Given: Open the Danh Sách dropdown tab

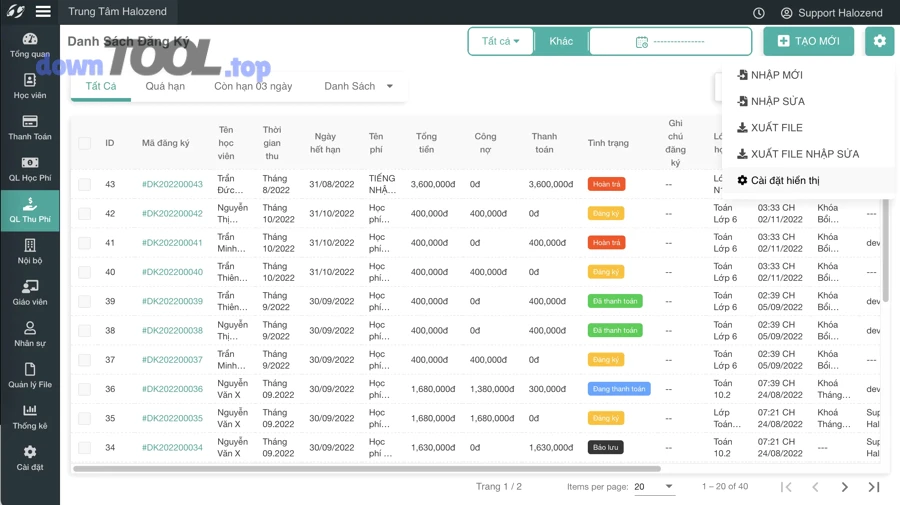Looking at the screenshot, I should point(358,86).
